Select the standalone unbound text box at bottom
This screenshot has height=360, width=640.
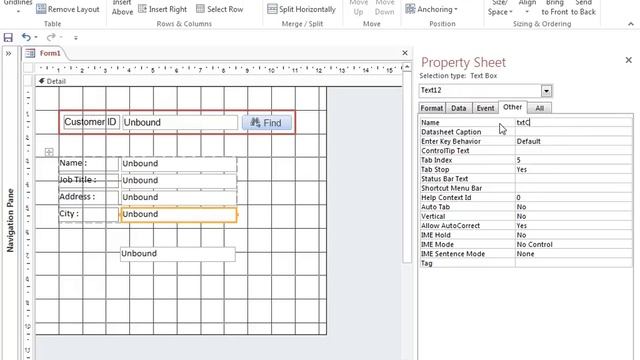(x=178, y=254)
